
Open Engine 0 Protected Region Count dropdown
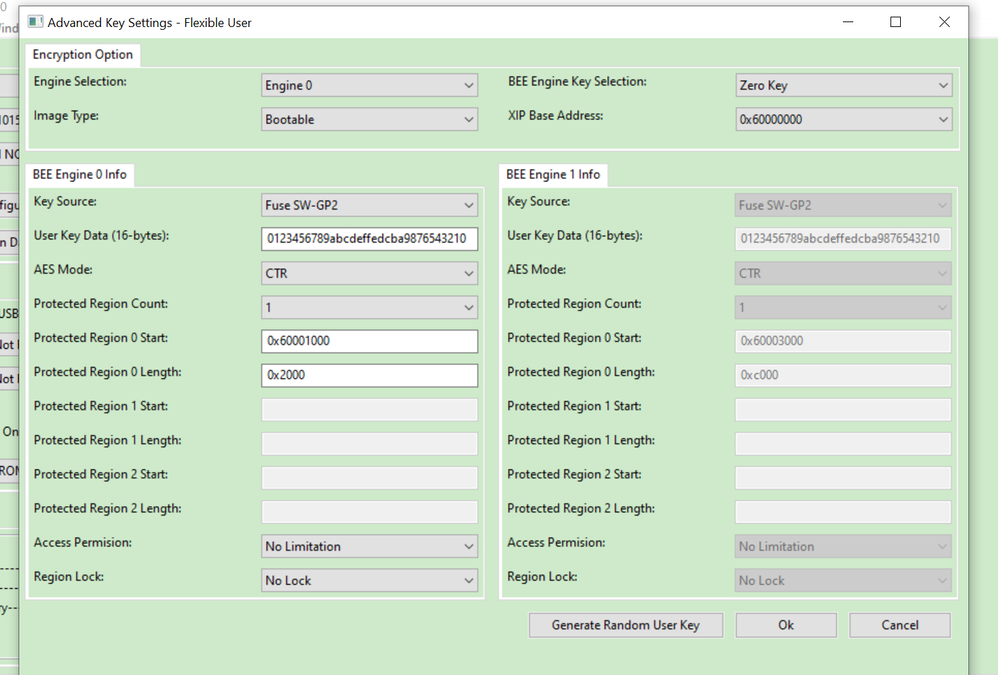369,307
